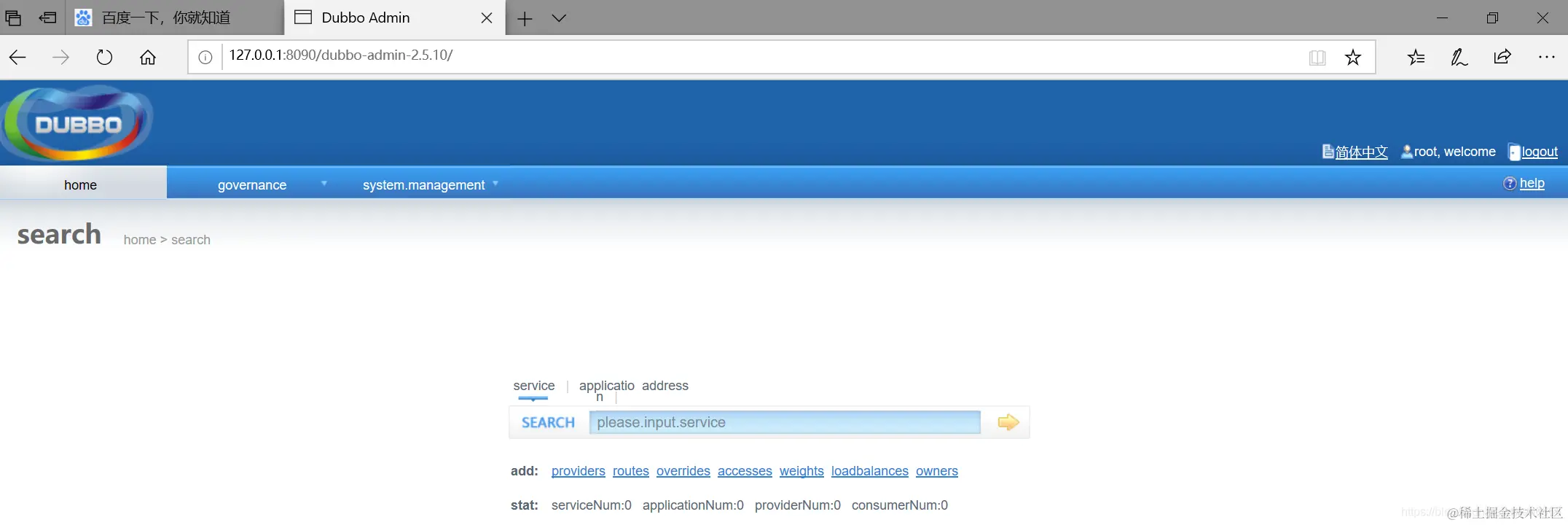This screenshot has width=1568, height=525.
Task: Add loadbalances link
Action: pyautogui.click(x=870, y=471)
